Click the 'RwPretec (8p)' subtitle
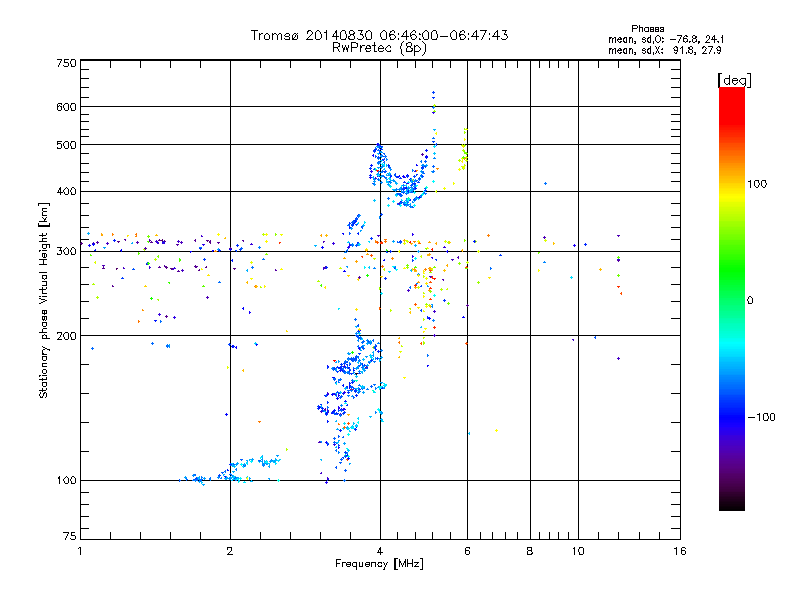The width and height of the screenshot is (800, 600). (379, 48)
